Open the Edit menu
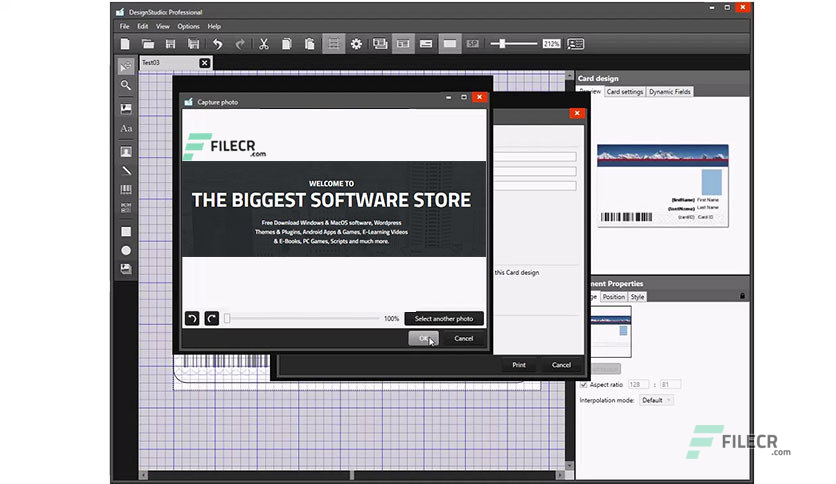Image resolution: width=836 pixels, height=484 pixels. click(x=142, y=26)
